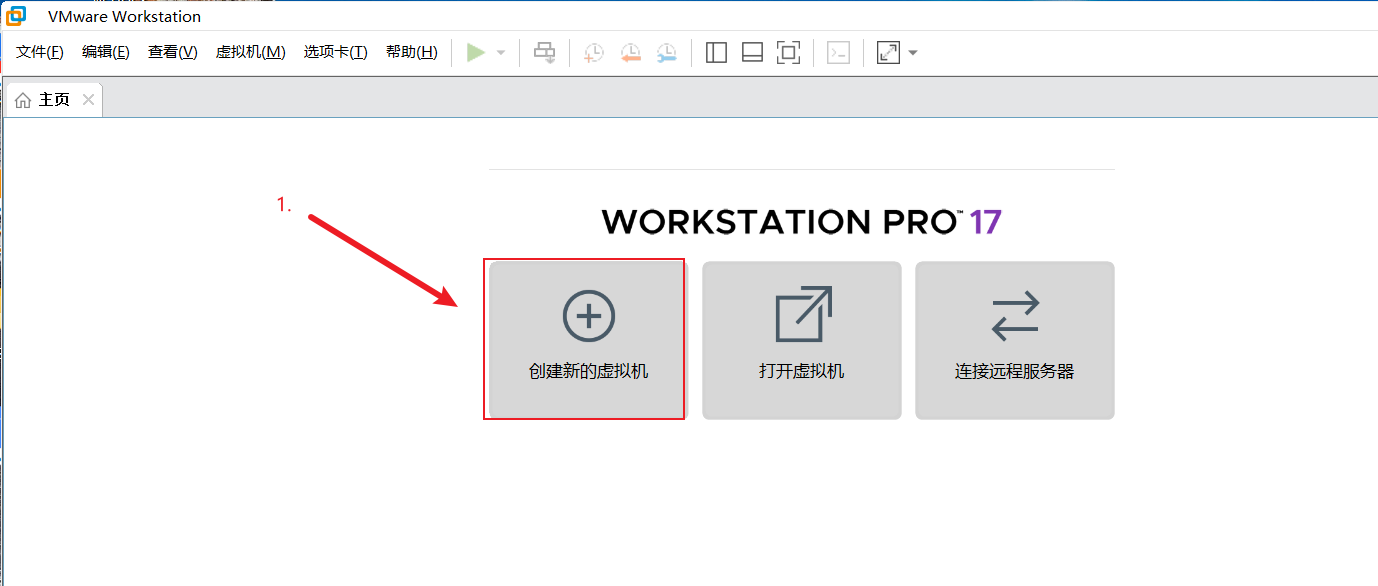Close the 主页 tab
Screen dimensions: 1378x586
(x=89, y=100)
